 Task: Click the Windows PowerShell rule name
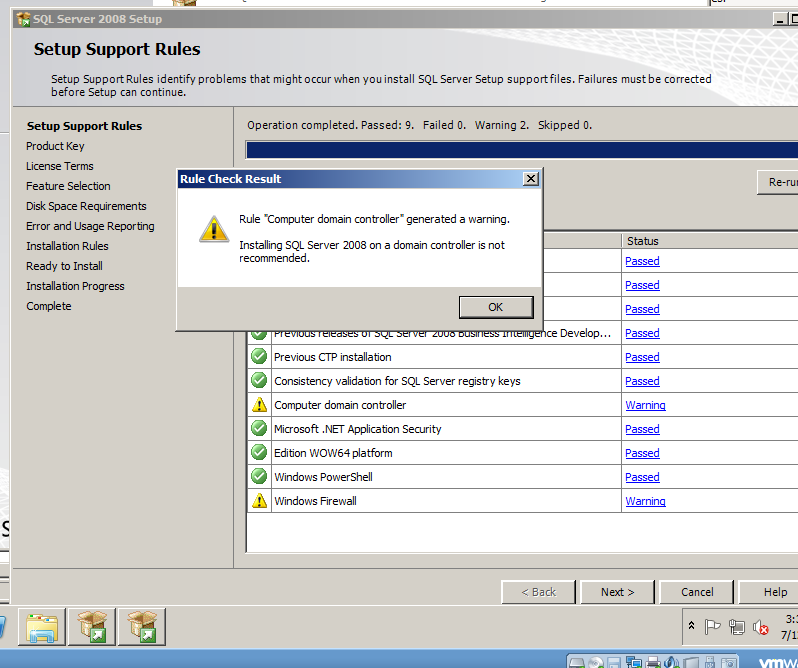coord(323,477)
